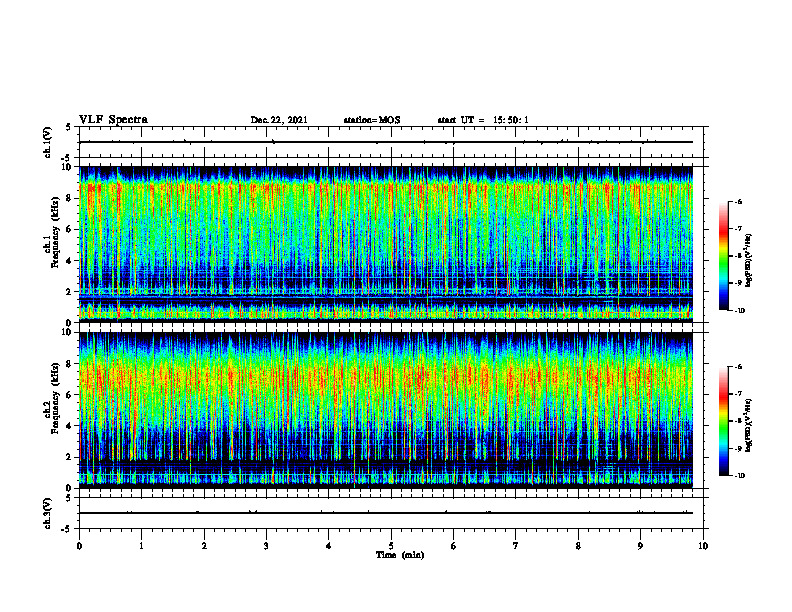The image size is (792, 612).
Task: Click the "Time (min)" axis label
Action: point(400,555)
